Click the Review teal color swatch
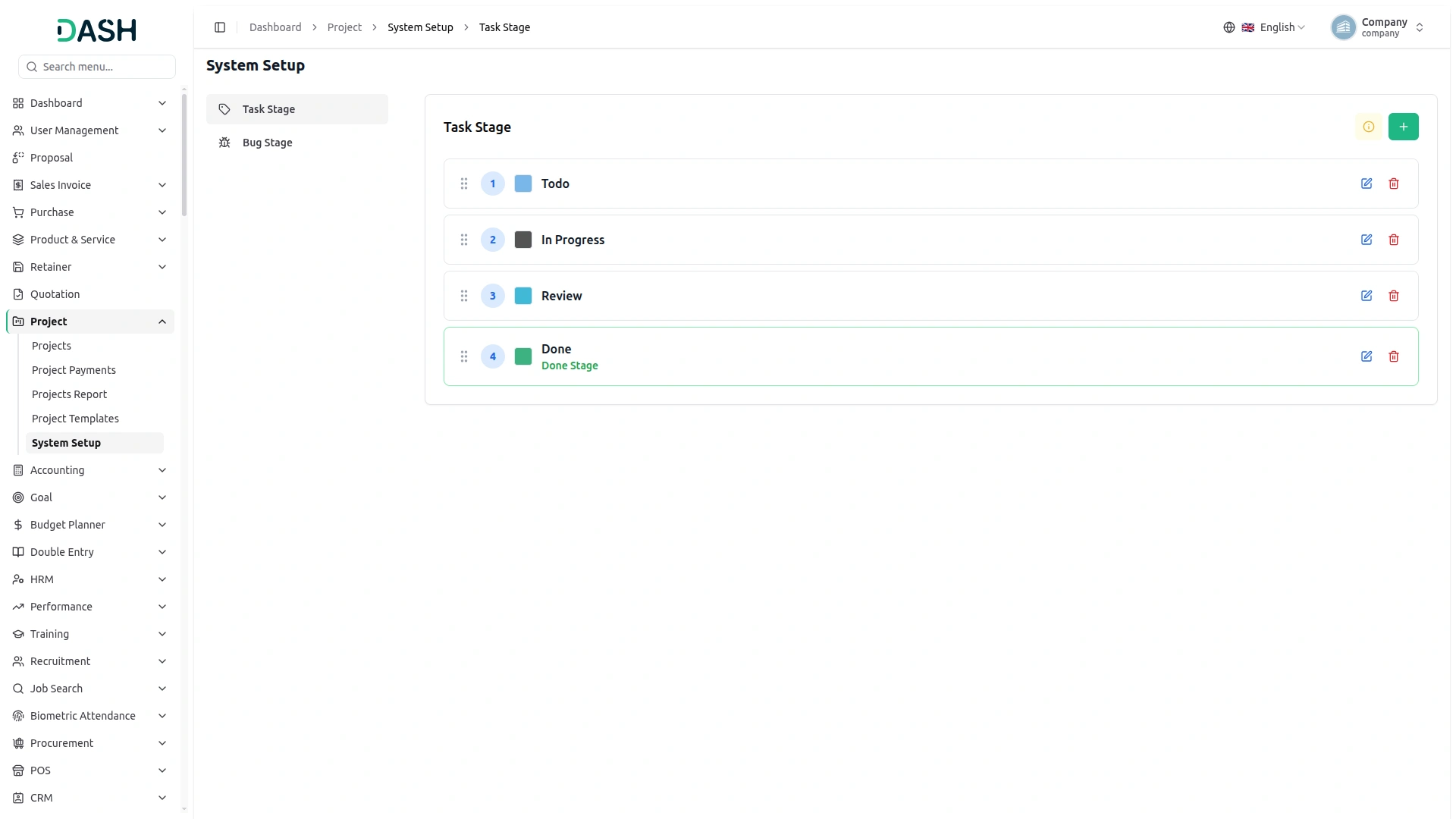1456x819 pixels. coord(523,296)
